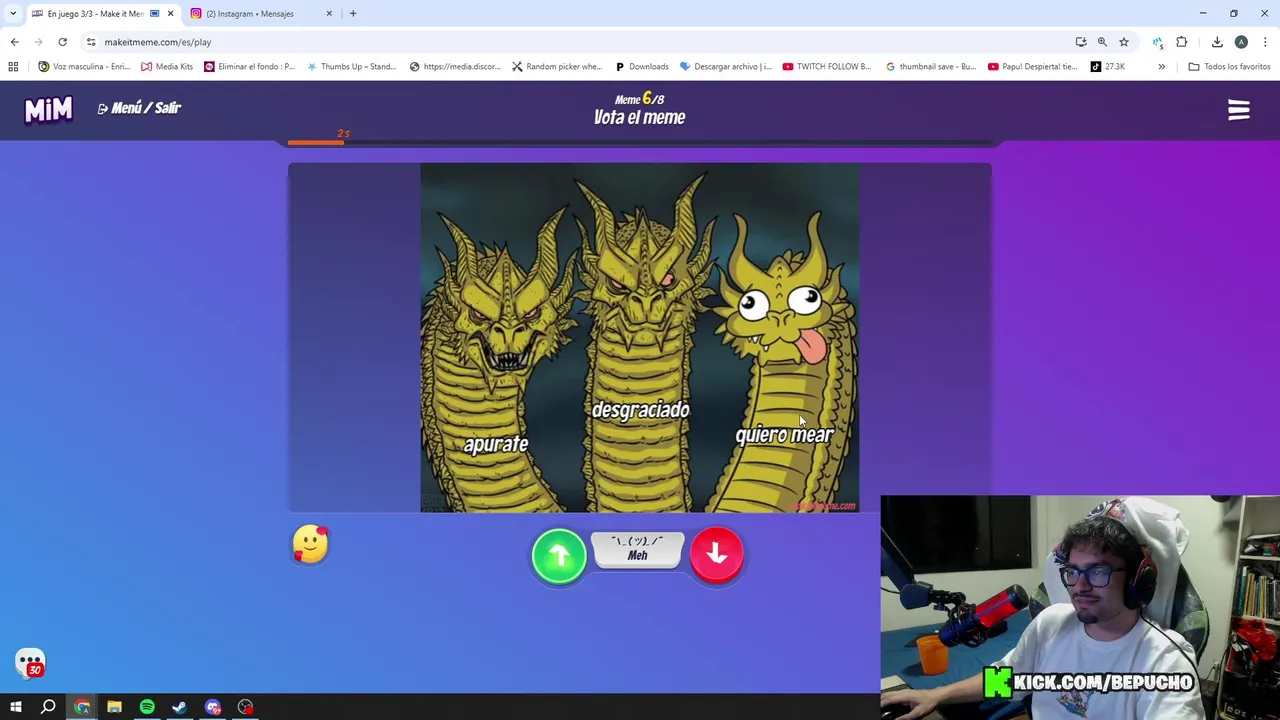This screenshot has height=720, width=1280.
Task: Open the media.discor... bookmark
Action: 455,67
